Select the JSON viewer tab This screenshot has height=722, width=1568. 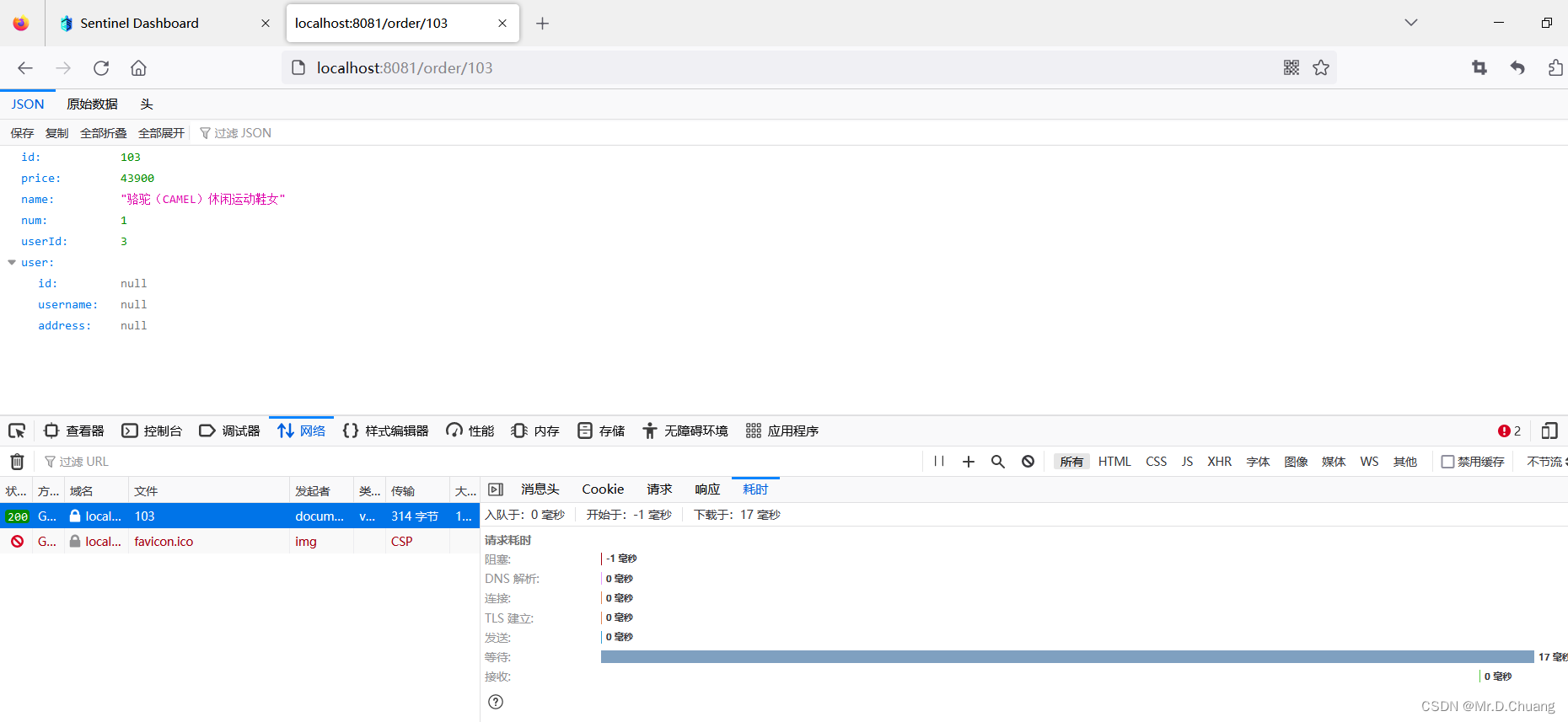pyautogui.click(x=28, y=104)
